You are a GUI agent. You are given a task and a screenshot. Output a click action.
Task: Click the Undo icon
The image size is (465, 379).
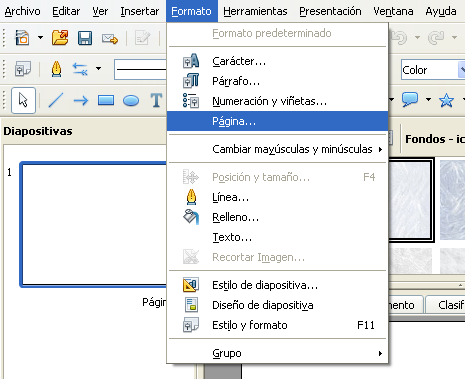(x=399, y=38)
